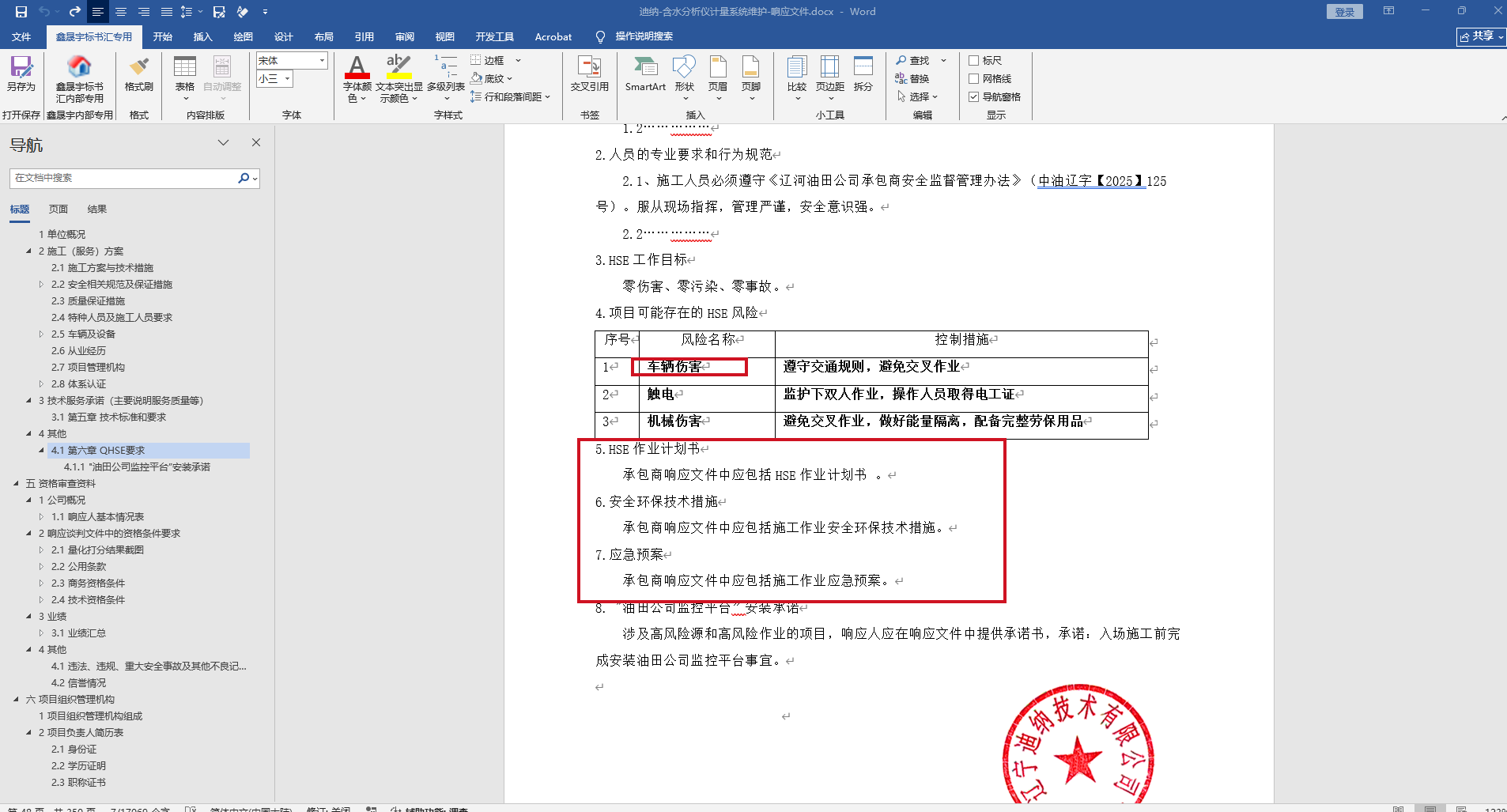Switch navigation pane to 结果 tab

tap(97, 210)
